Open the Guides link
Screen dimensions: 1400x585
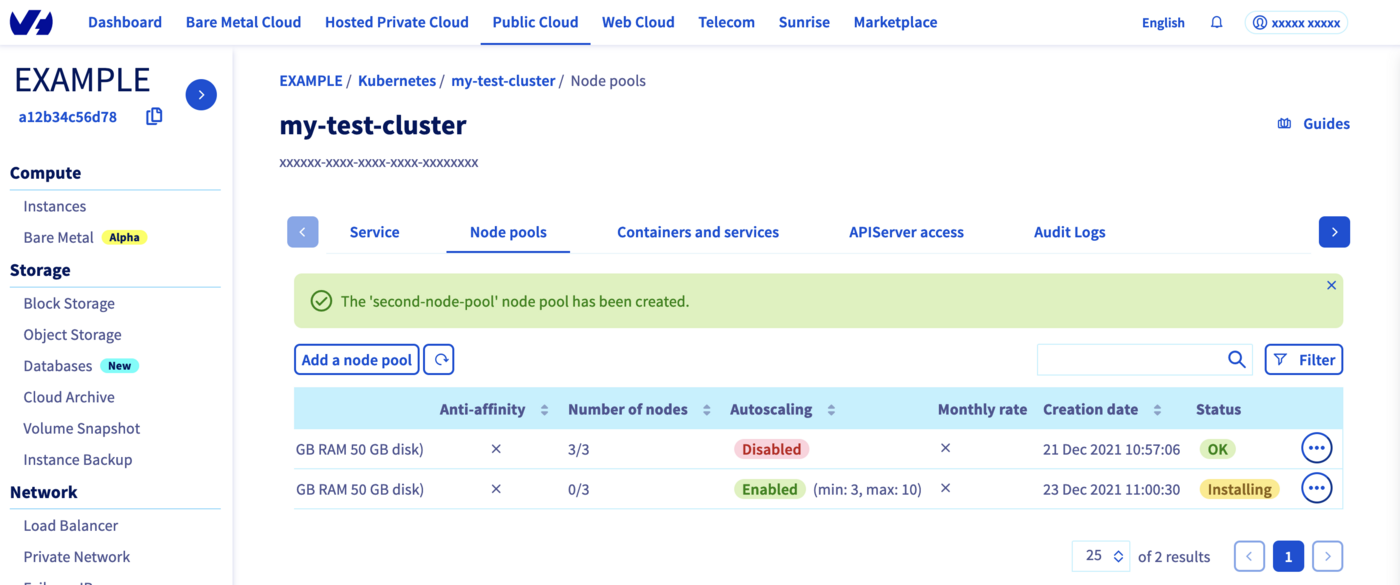(x=1314, y=124)
